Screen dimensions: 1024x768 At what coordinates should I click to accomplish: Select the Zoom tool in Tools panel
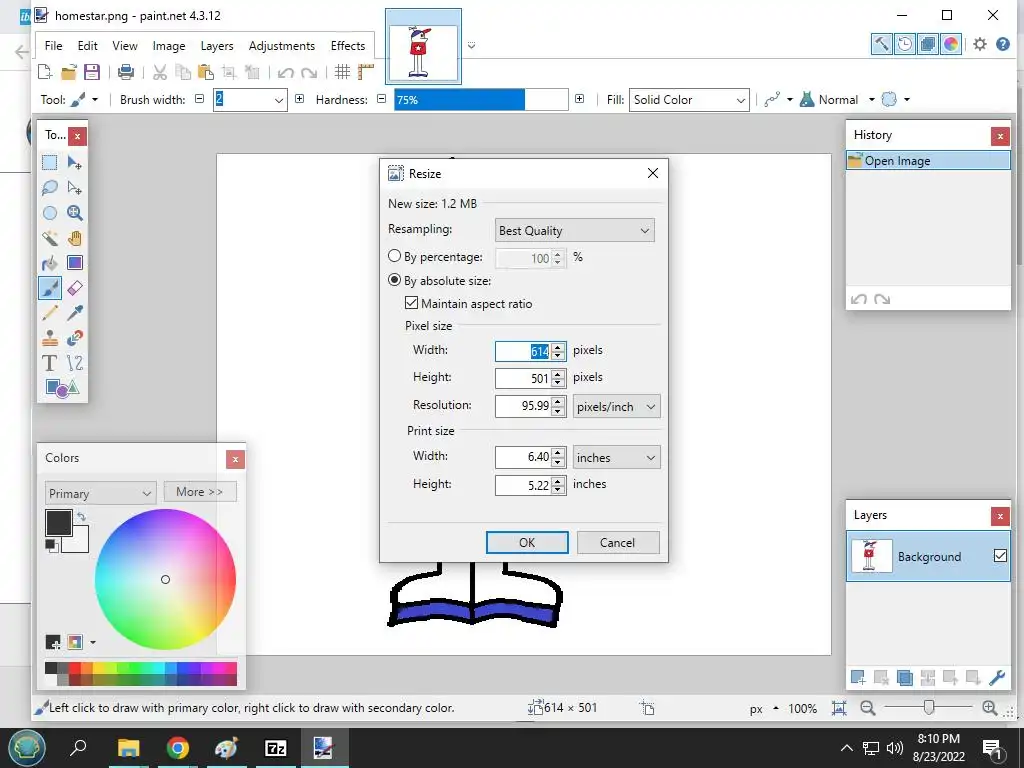pos(74,213)
